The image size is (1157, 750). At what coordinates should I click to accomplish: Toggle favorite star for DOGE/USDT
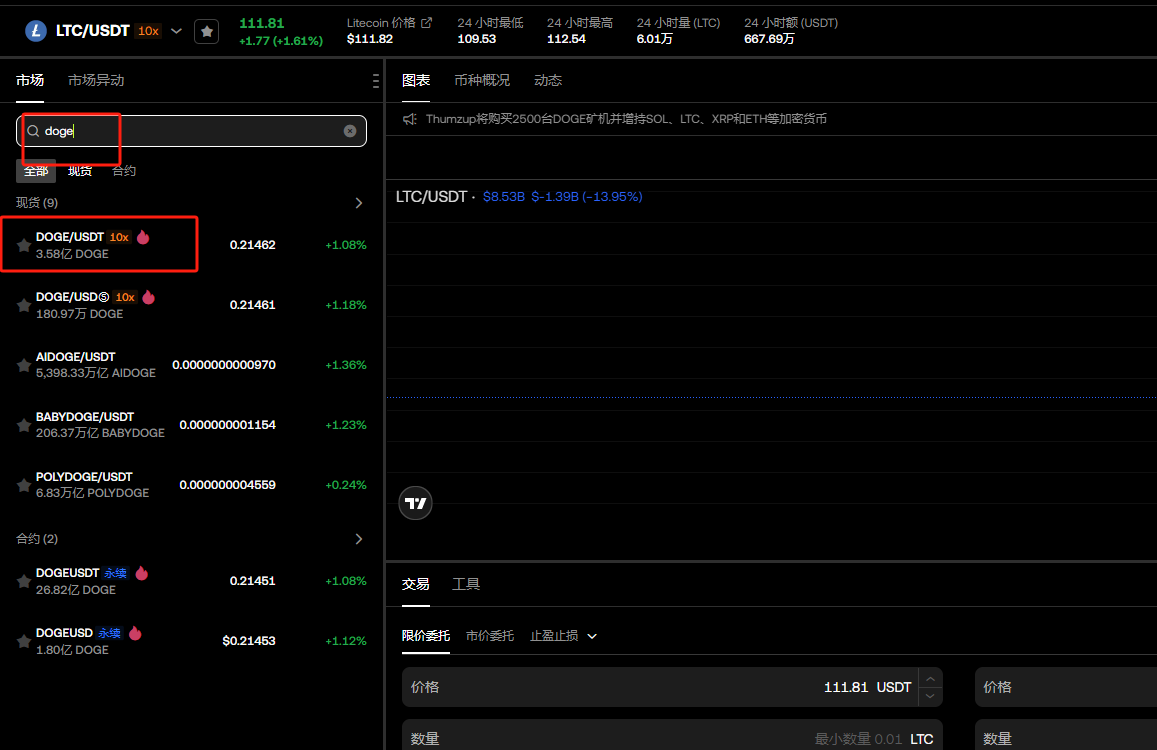coord(24,245)
